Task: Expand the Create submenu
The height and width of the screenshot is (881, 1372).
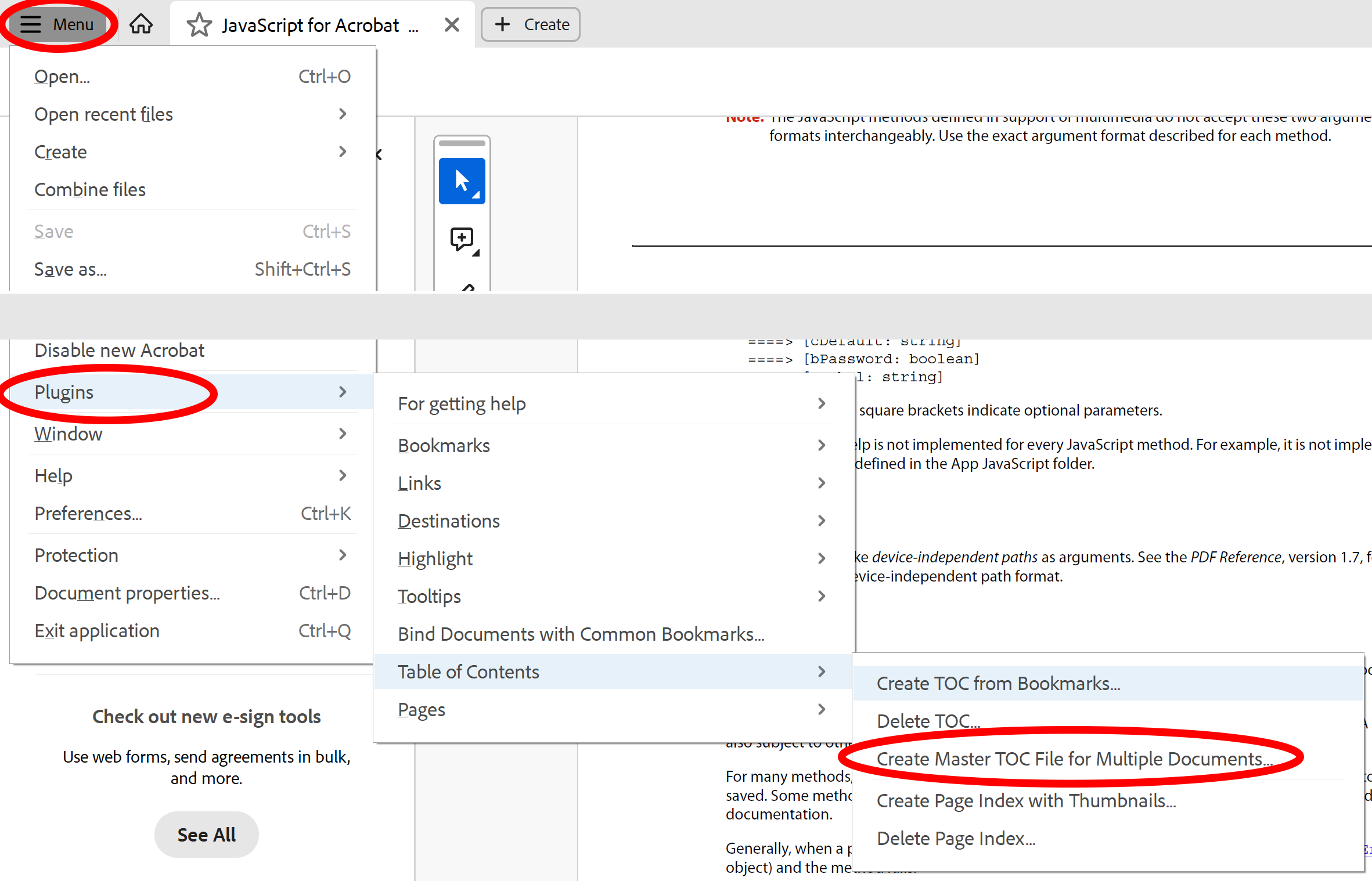Action: click(x=192, y=151)
